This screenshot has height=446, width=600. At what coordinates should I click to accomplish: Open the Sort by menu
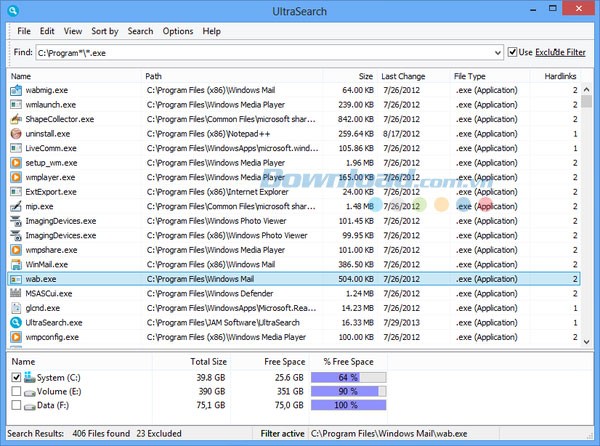[x=104, y=31]
